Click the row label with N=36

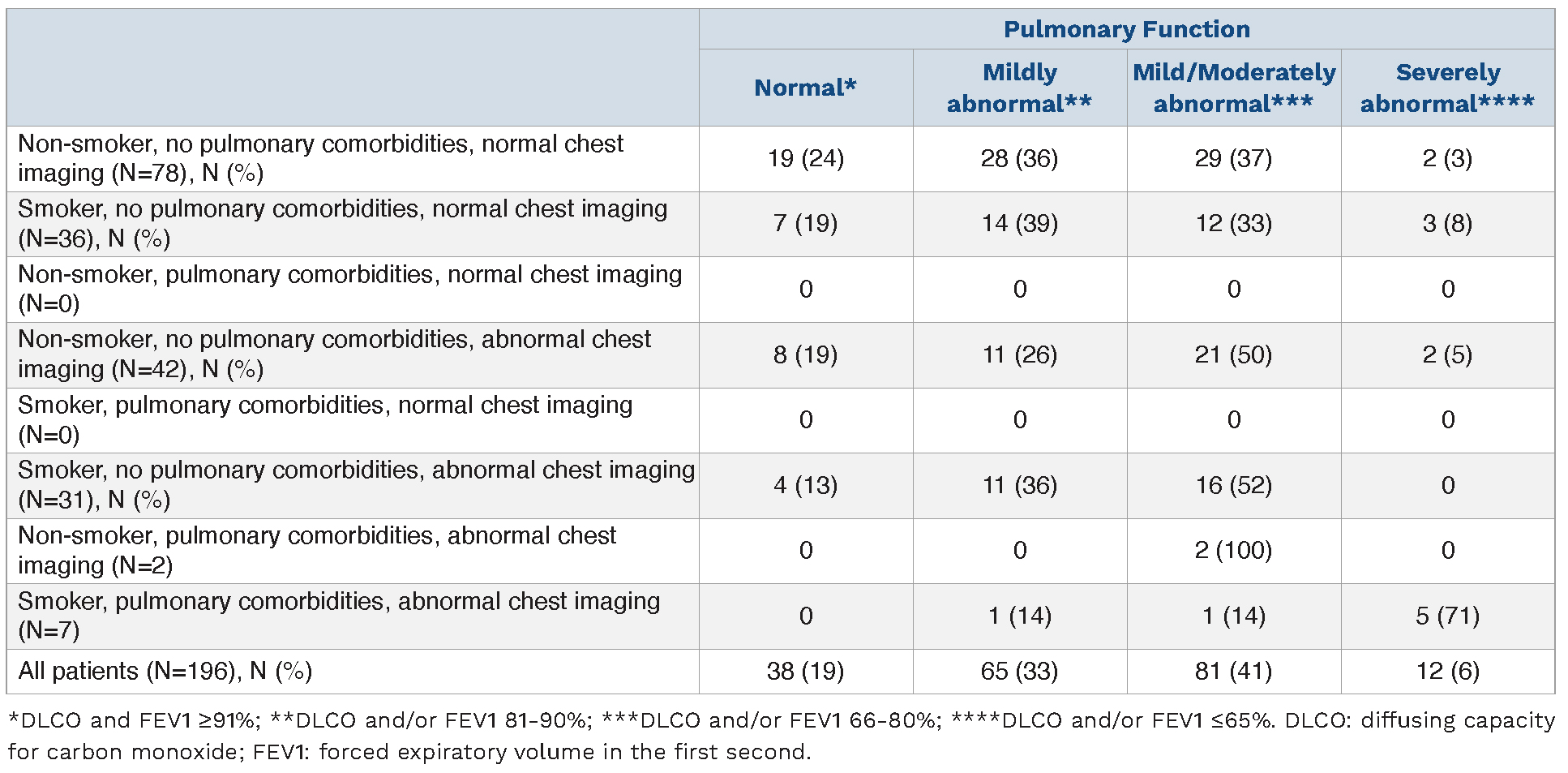342,223
